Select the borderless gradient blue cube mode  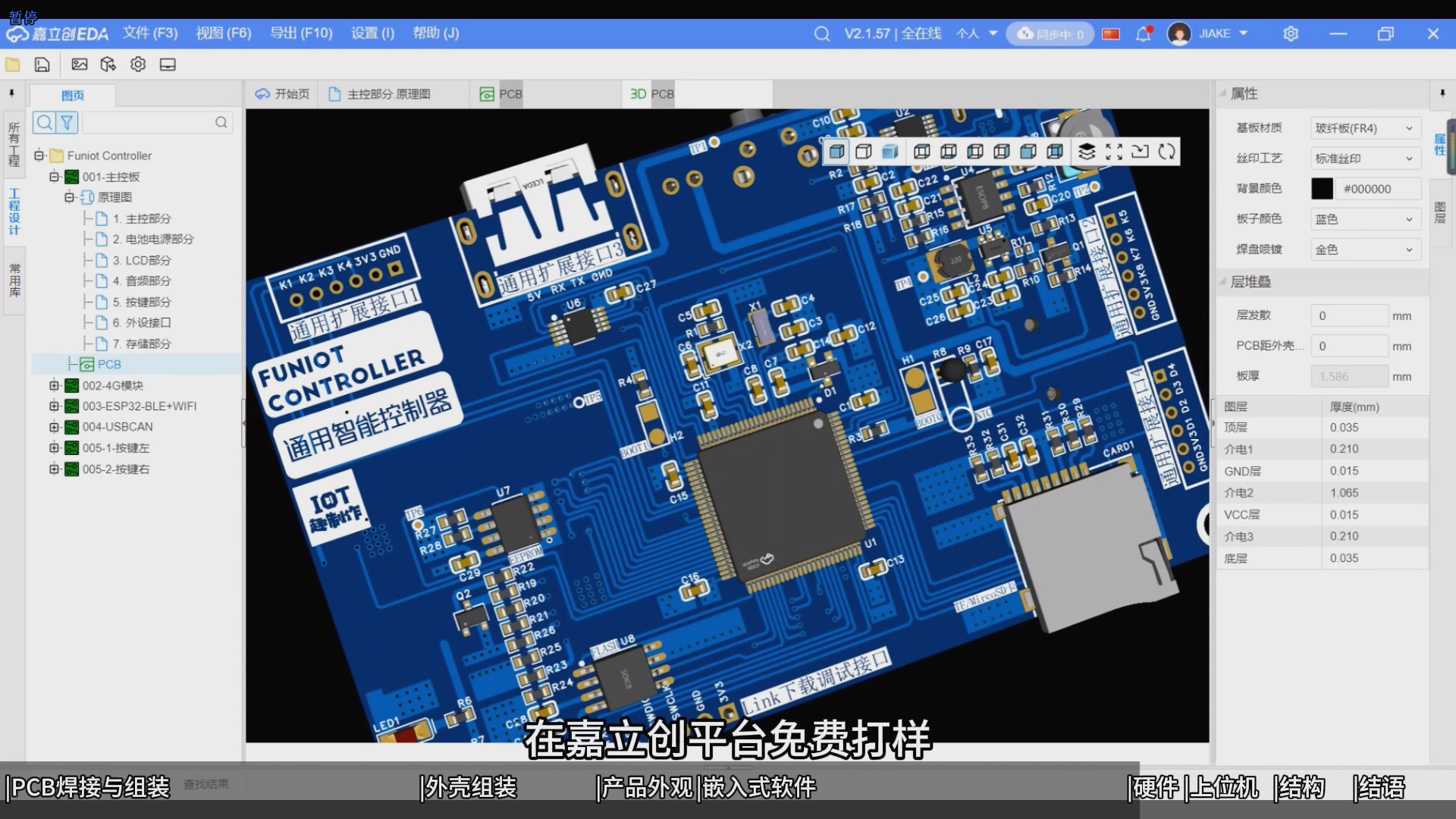(890, 152)
